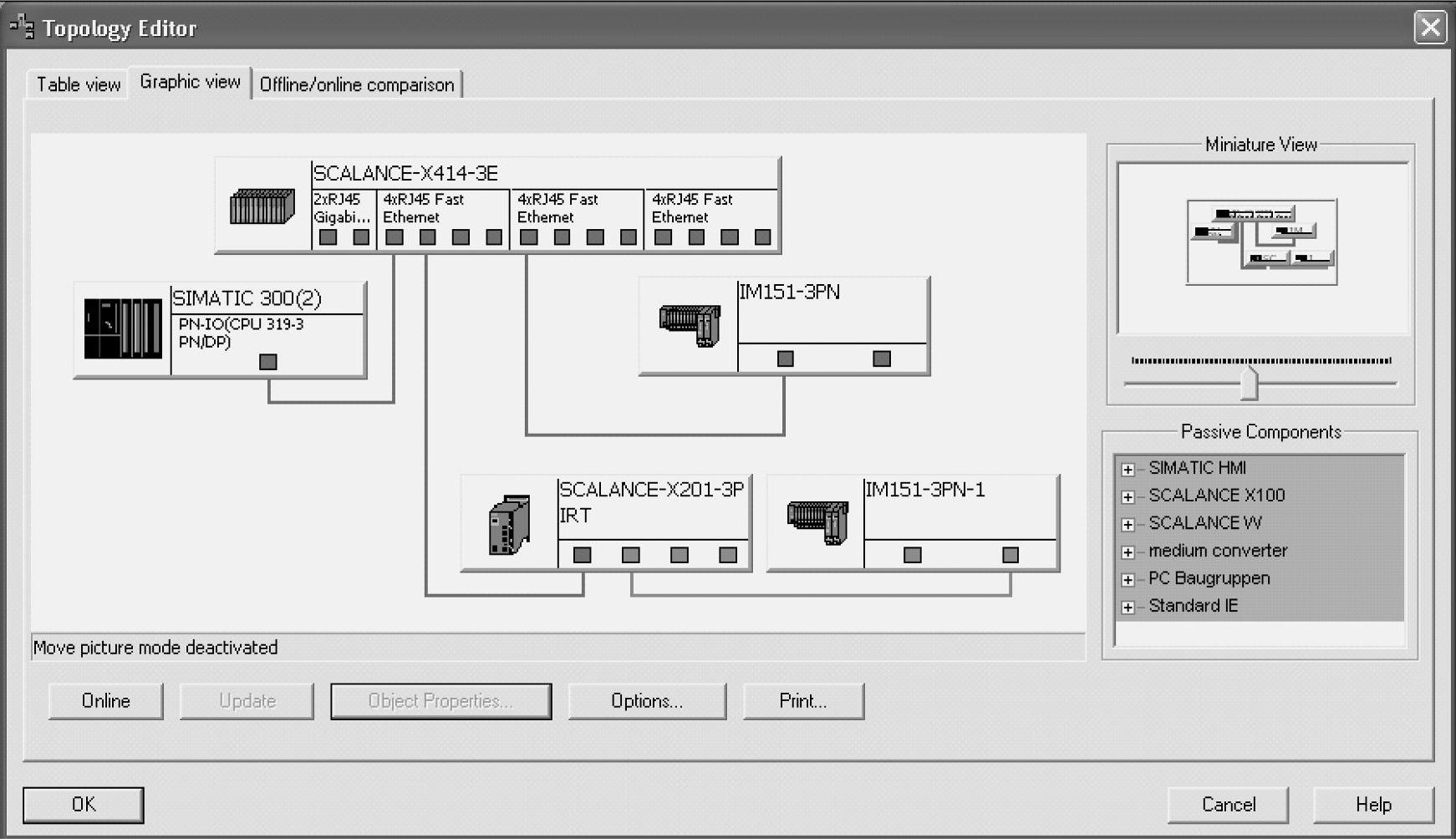The height and width of the screenshot is (839, 1456).
Task: Click the IM151-3PN device icon
Action: coord(690,325)
